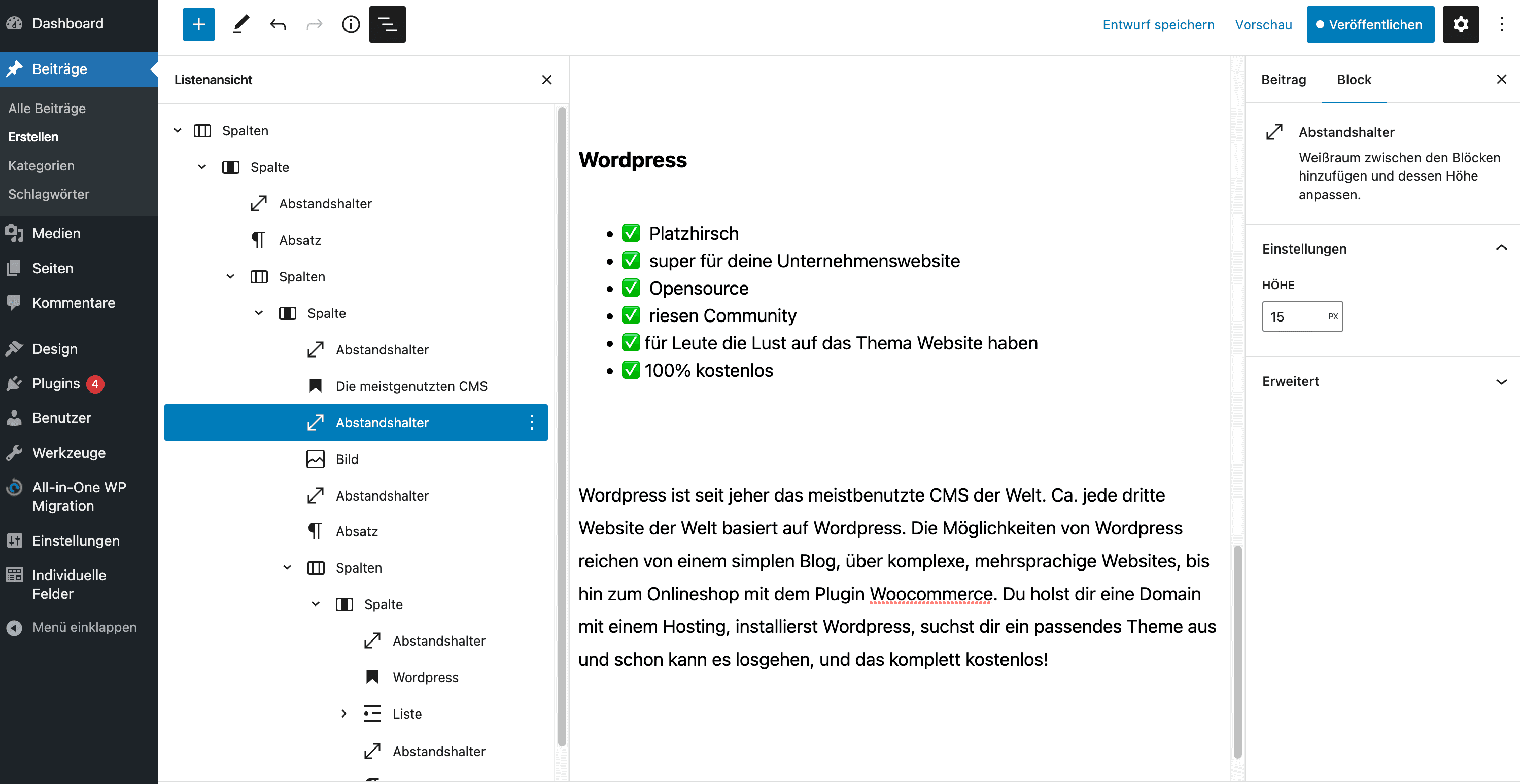Click the Opensource list item

coord(685,289)
